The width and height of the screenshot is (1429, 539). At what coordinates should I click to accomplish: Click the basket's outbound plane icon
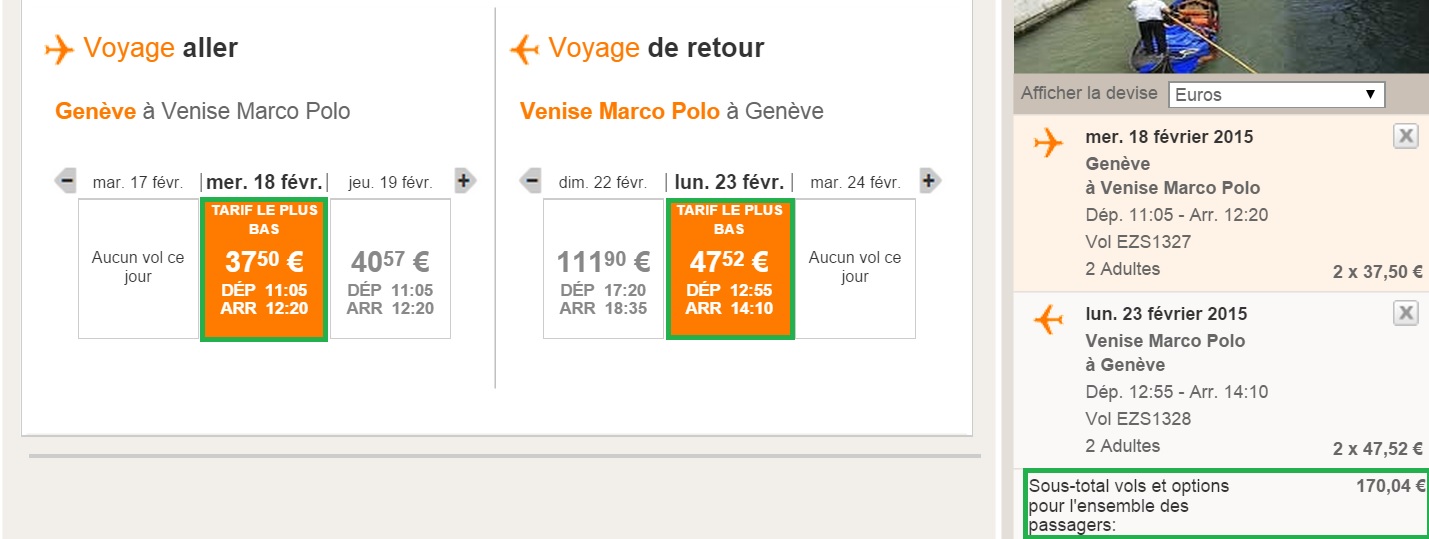tap(1048, 144)
